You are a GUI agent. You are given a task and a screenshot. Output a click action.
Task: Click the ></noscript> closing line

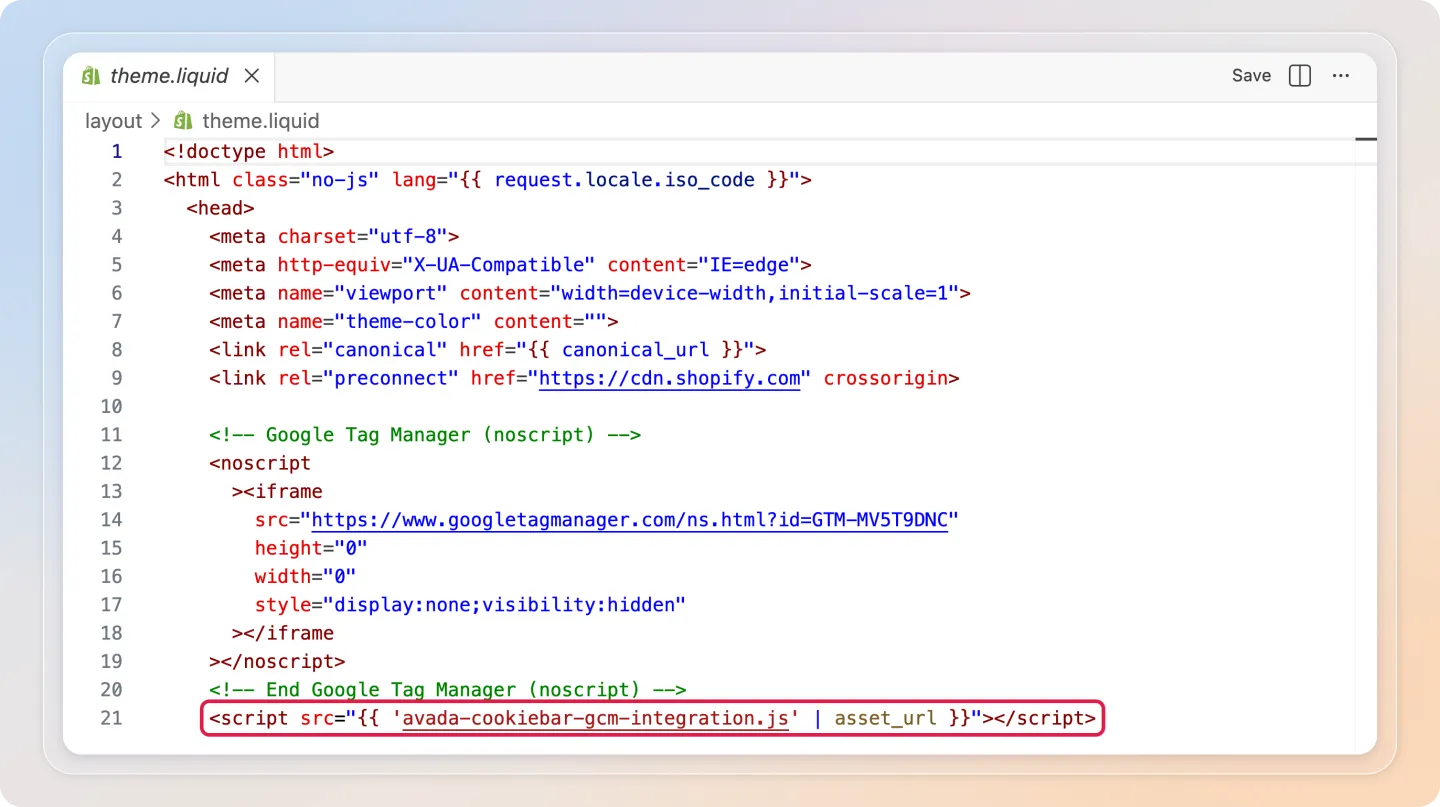click(278, 662)
